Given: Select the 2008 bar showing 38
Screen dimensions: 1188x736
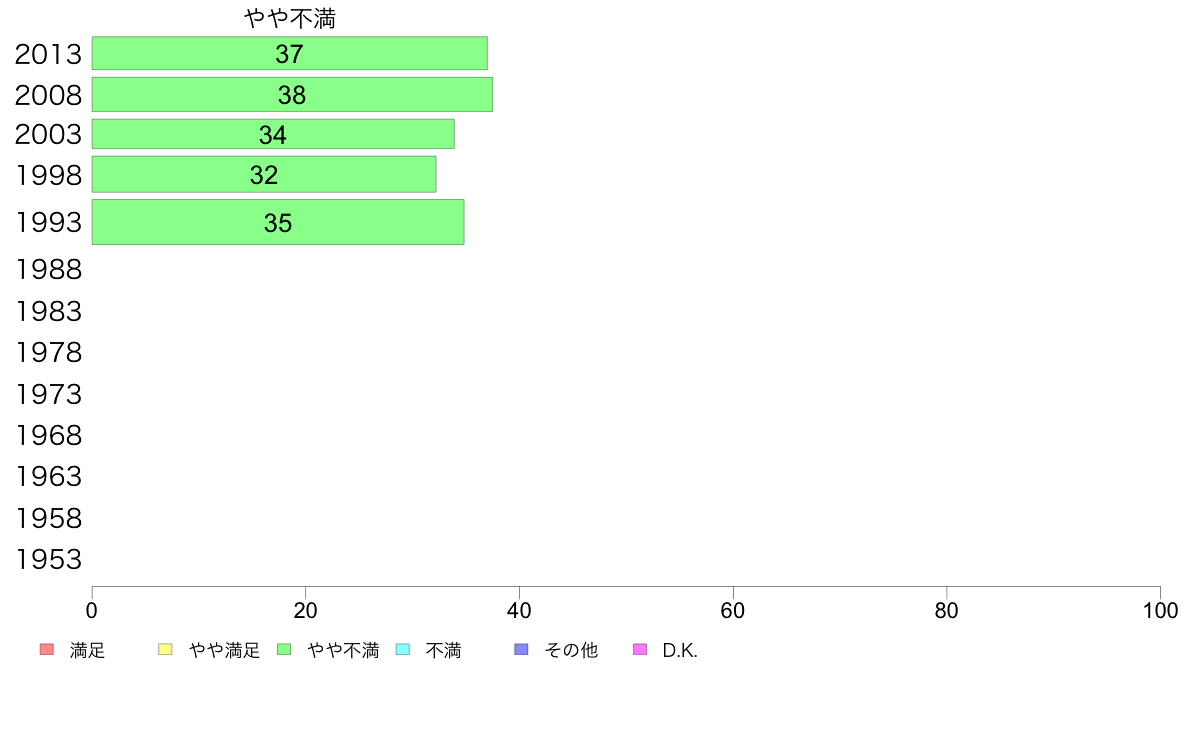Looking at the screenshot, I should pyautogui.click(x=292, y=95).
